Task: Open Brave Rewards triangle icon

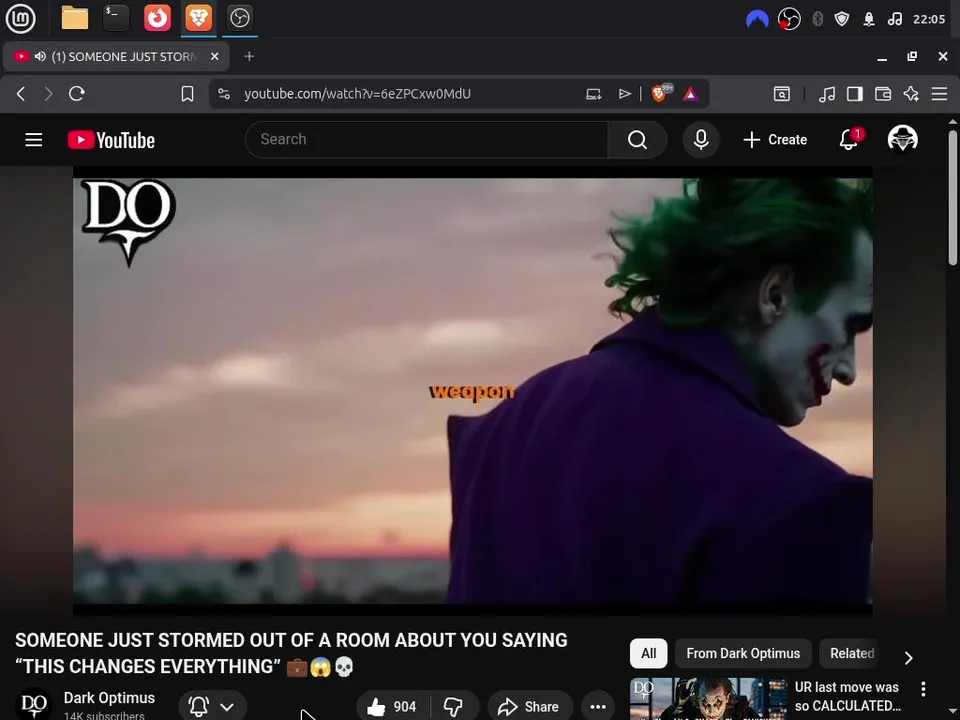Action: (x=691, y=94)
